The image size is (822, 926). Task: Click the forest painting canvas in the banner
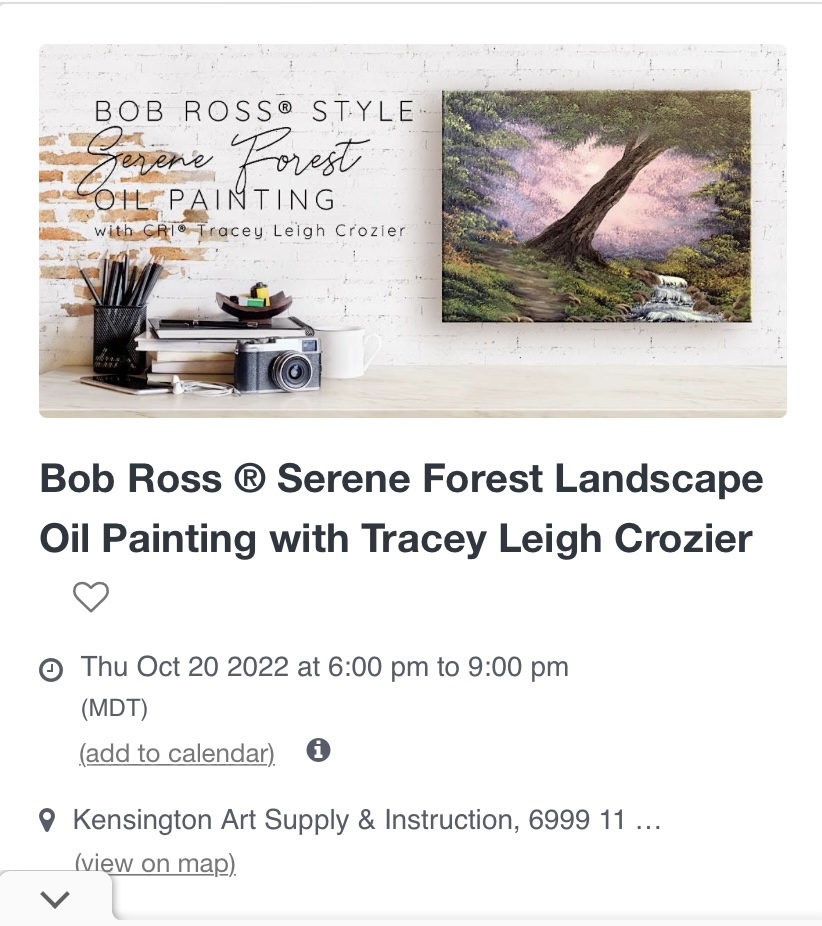pyautogui.click(x=596, y=206)
